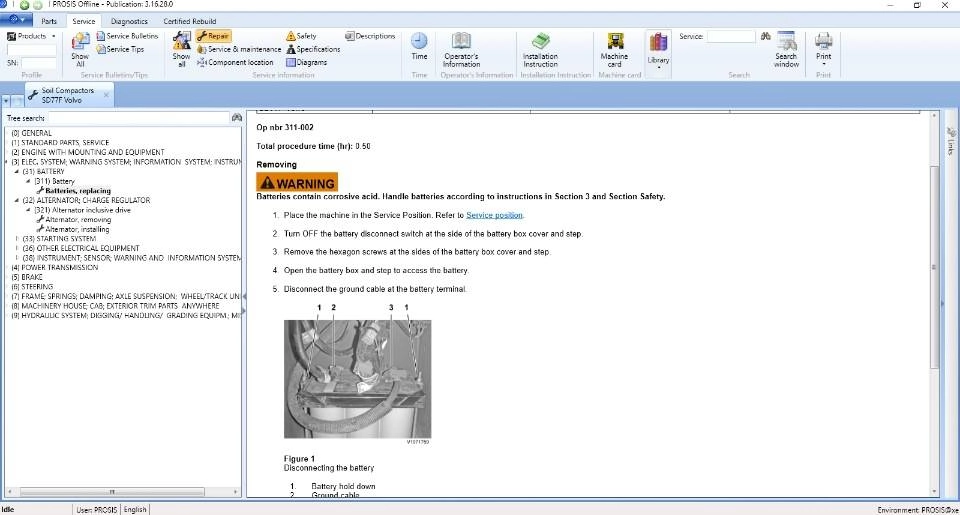Screen dimensions: 960x515
Task: Open Descriptions
Action: point(370,36)
